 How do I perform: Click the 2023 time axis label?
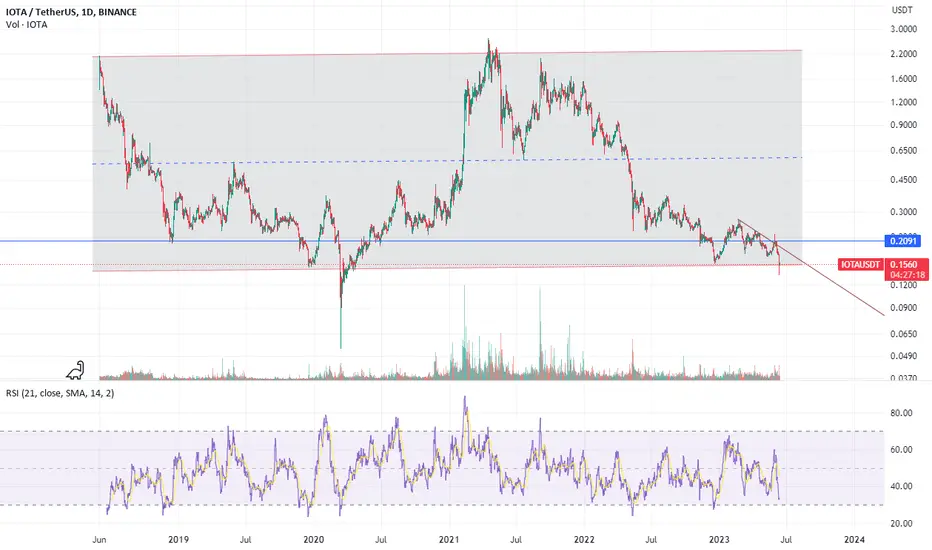(719, 540)
